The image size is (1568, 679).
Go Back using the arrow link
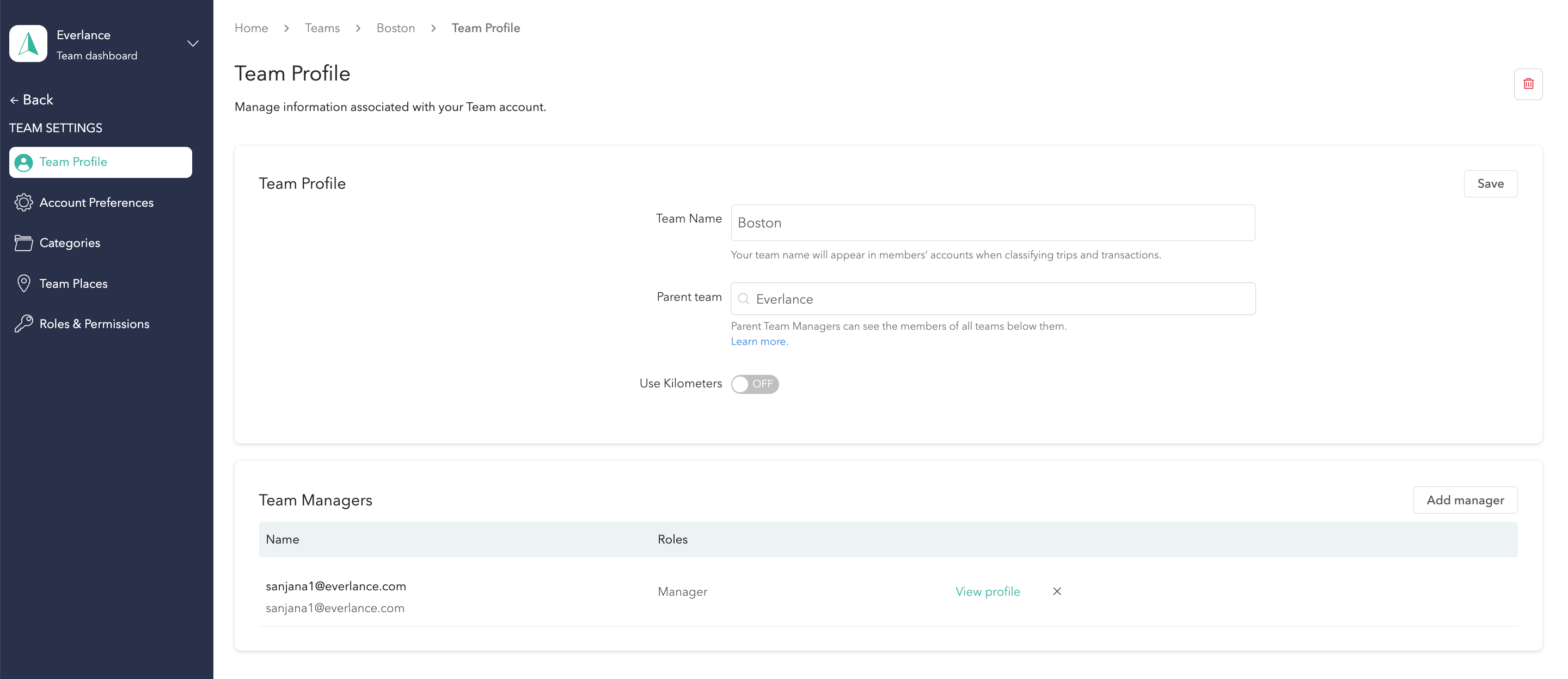click(32, 100)
